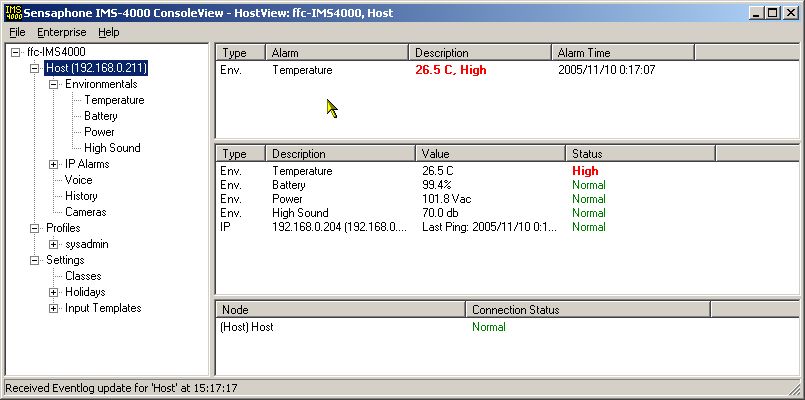Sort status list by Status header
This screenshot has width=805, height=400.
click(641, 154)
